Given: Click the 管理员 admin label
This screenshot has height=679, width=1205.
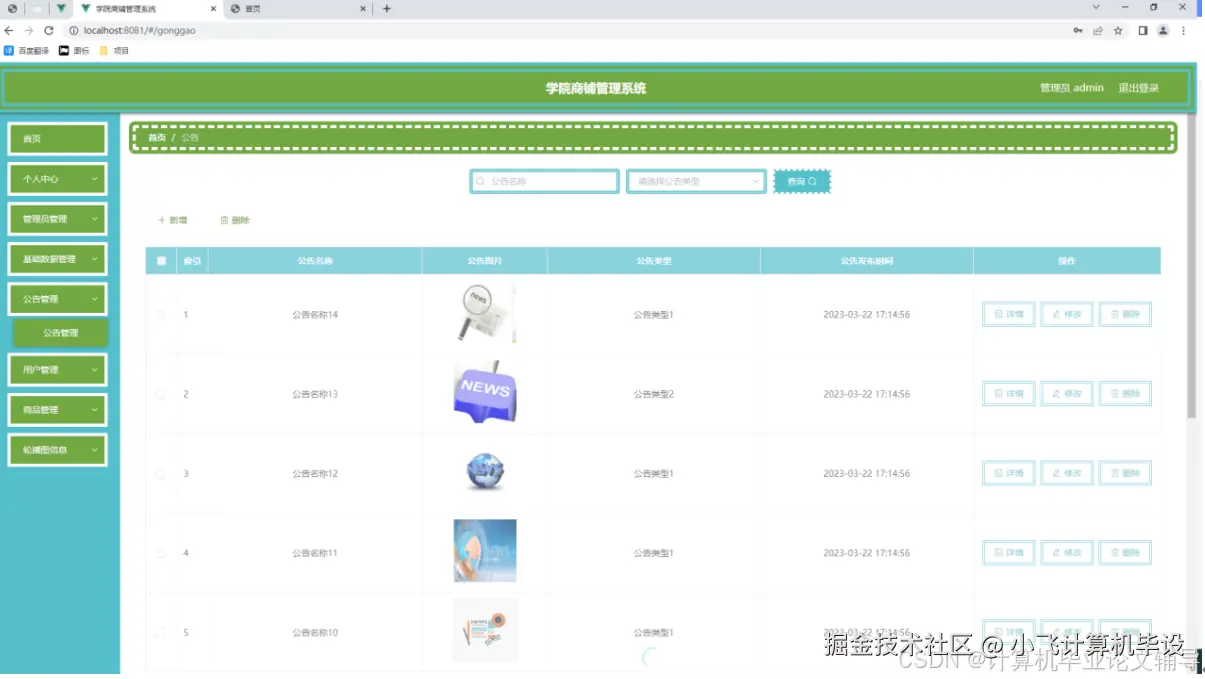Looking at the screenshot, I should coord(1072,88).
